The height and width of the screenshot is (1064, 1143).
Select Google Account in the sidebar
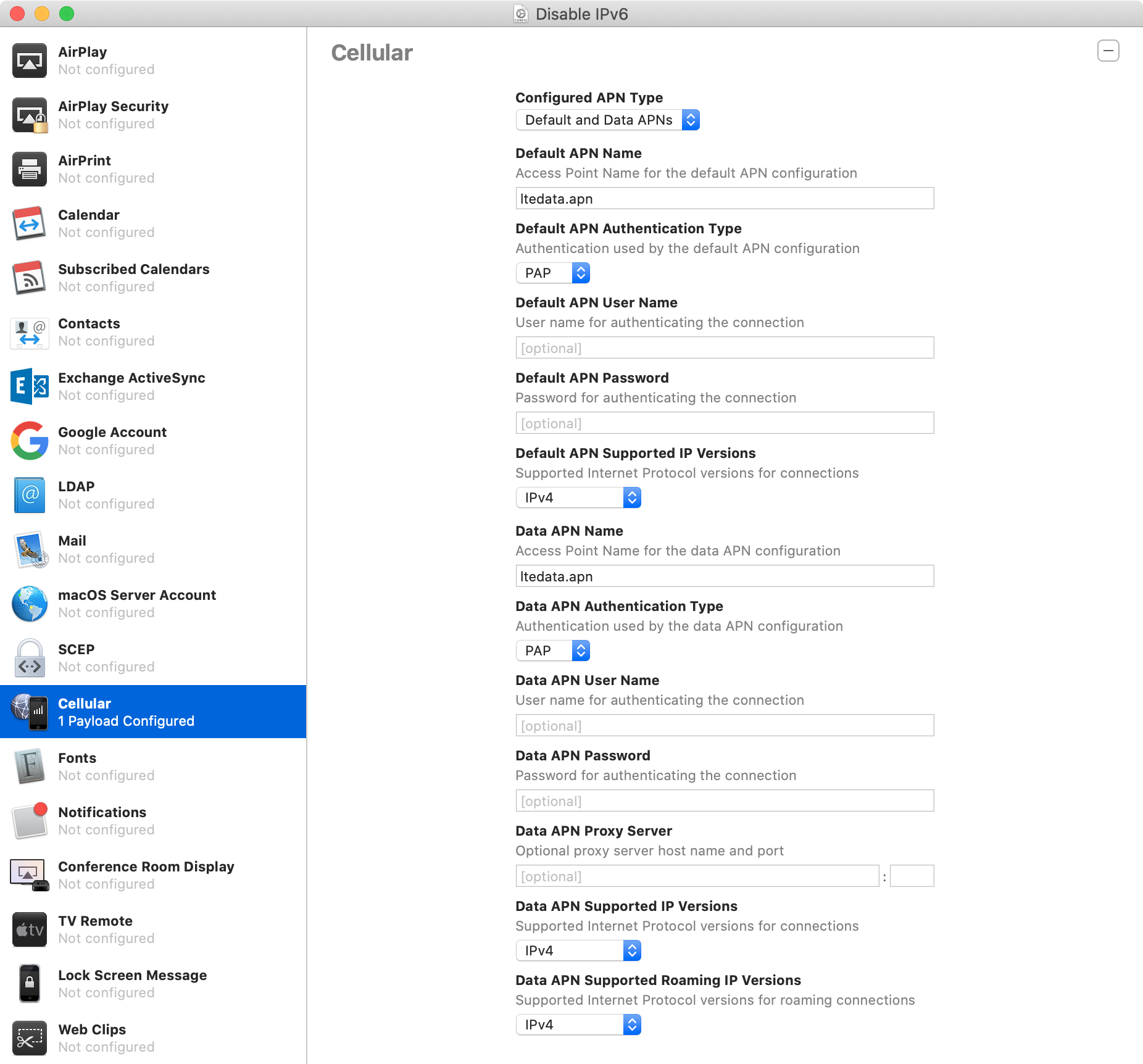pos(153,441)
